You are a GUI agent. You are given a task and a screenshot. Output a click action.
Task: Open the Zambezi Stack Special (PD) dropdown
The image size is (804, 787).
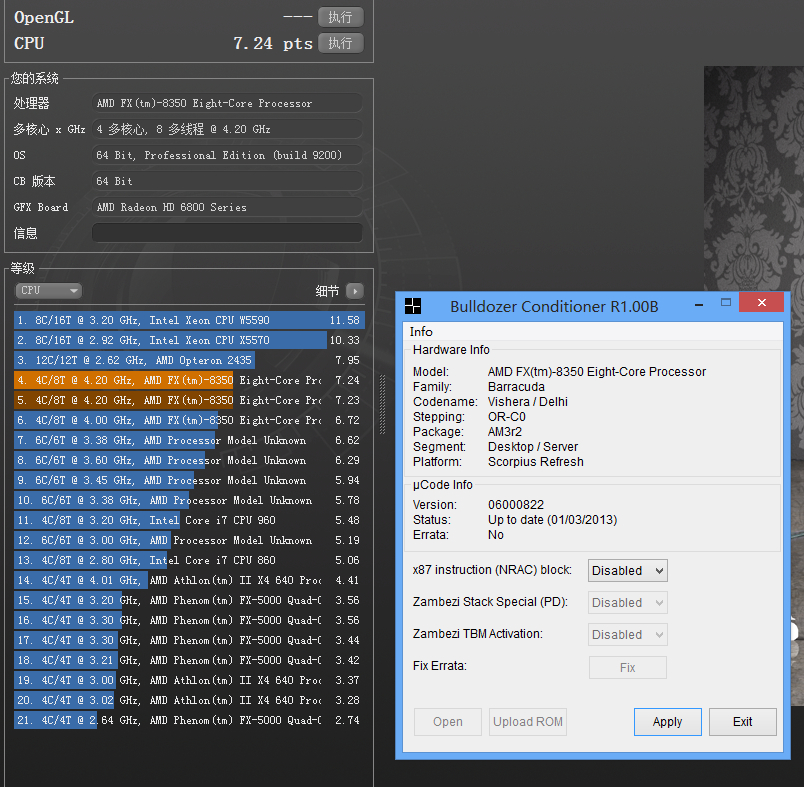click(628, 602)
